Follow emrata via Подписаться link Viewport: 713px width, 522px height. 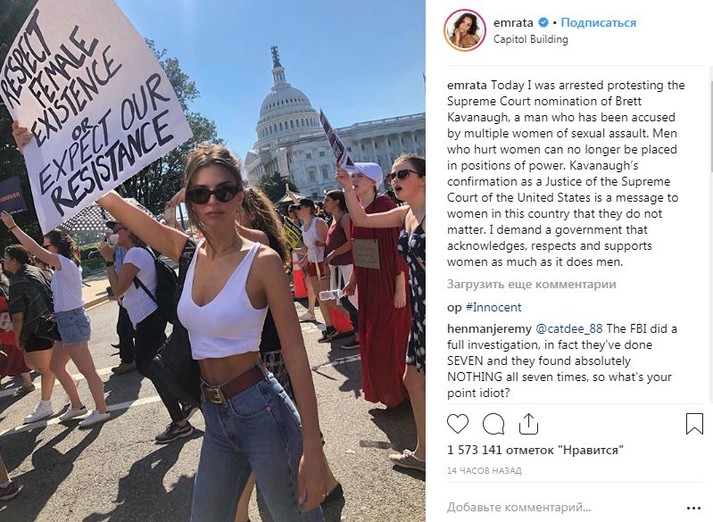(x=598, y=22)
